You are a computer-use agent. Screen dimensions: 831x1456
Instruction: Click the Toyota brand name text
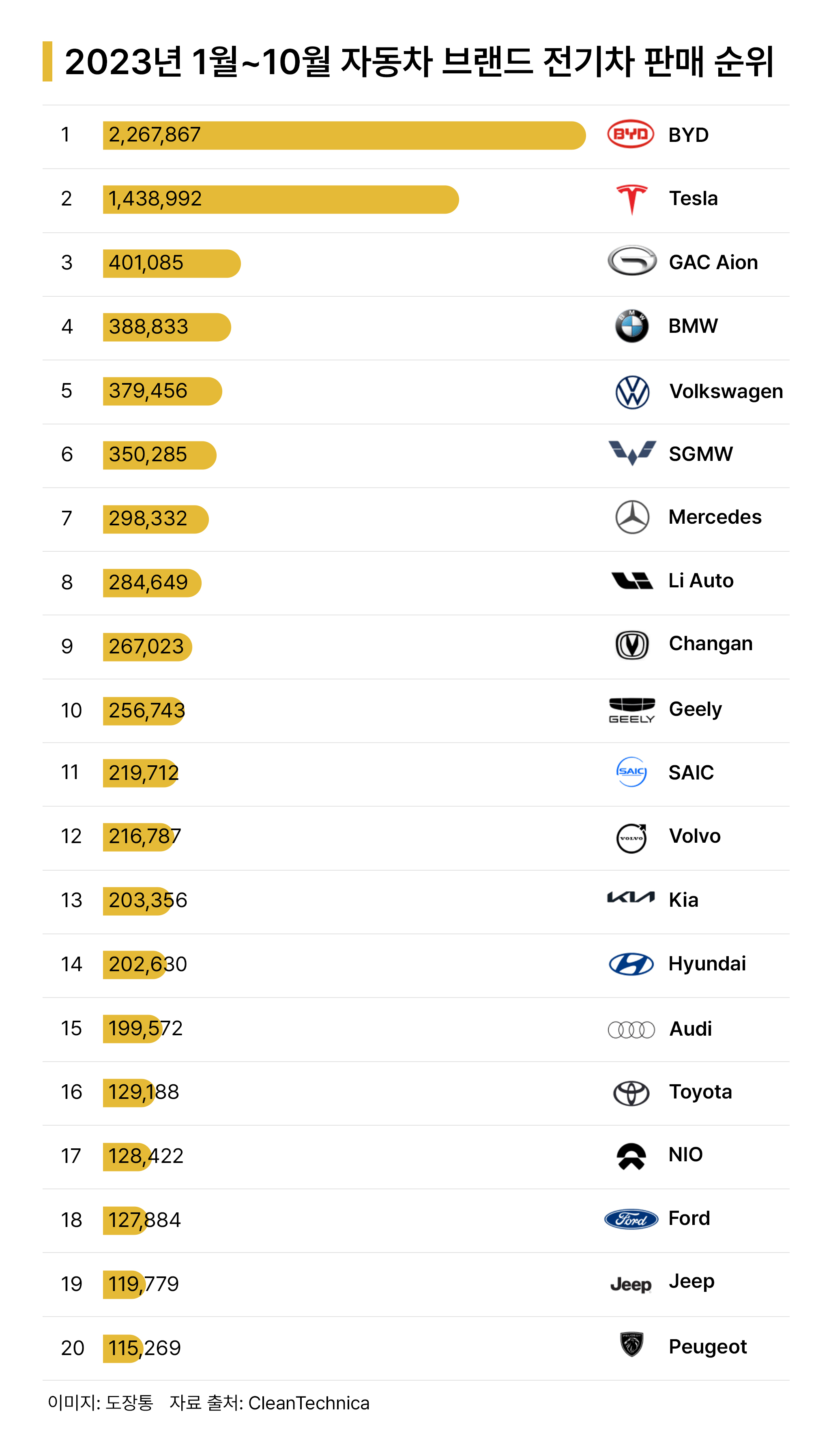click(700, 1092)
